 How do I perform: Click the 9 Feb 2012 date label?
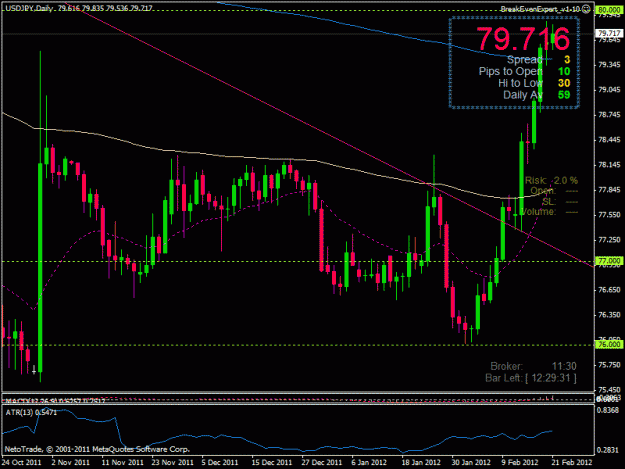click(x=520, y=462)
